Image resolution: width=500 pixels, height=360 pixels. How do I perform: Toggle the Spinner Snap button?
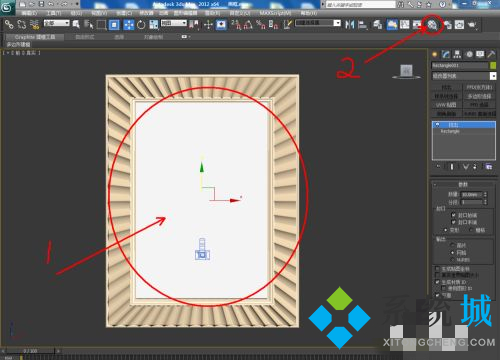pos(273,25)
